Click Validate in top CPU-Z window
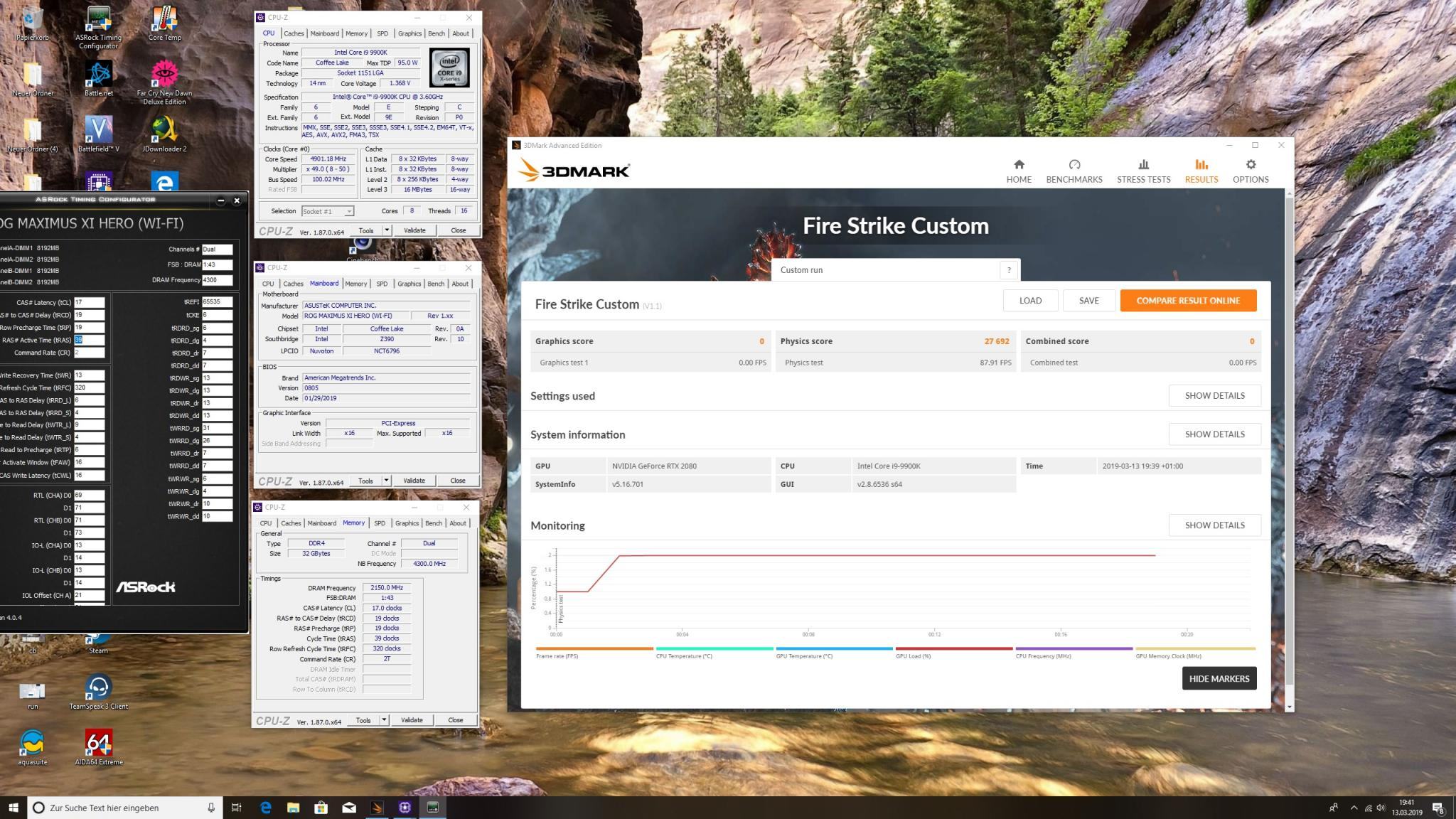This screenshot has height=819, width=1456. tap(414, 230)
